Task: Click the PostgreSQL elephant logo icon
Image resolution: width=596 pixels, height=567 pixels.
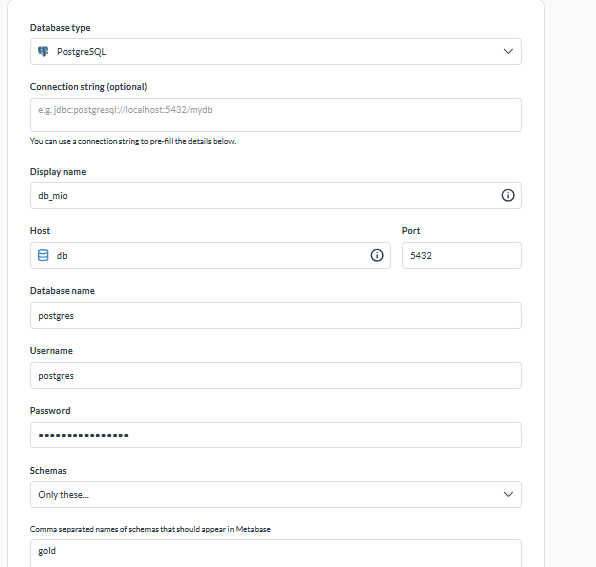Action: pos(43,51)
